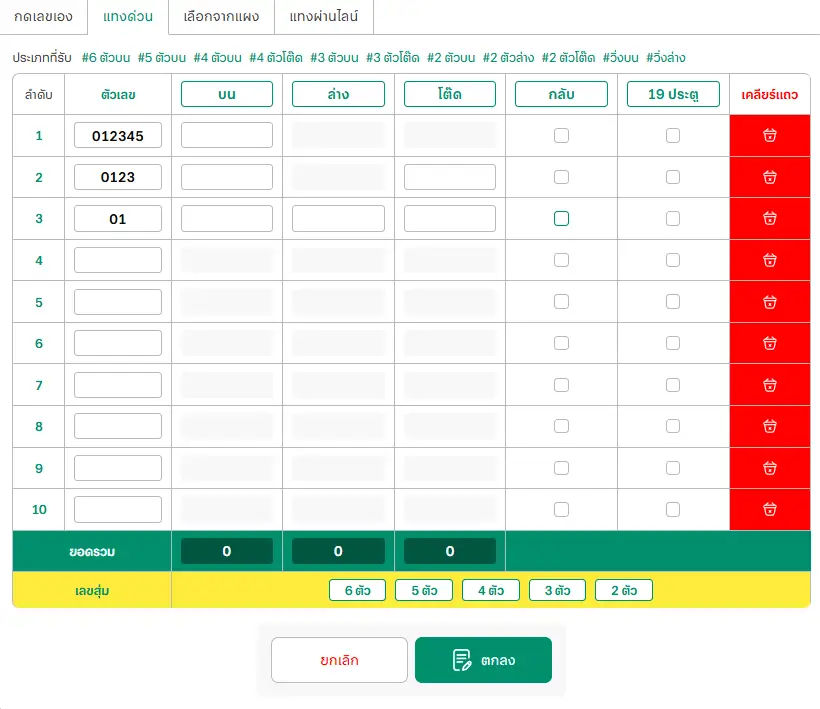The height and width of the screenshot is (709, 820).
Task: Click the ยกเลิก cancel button
Action: (339, 660)
